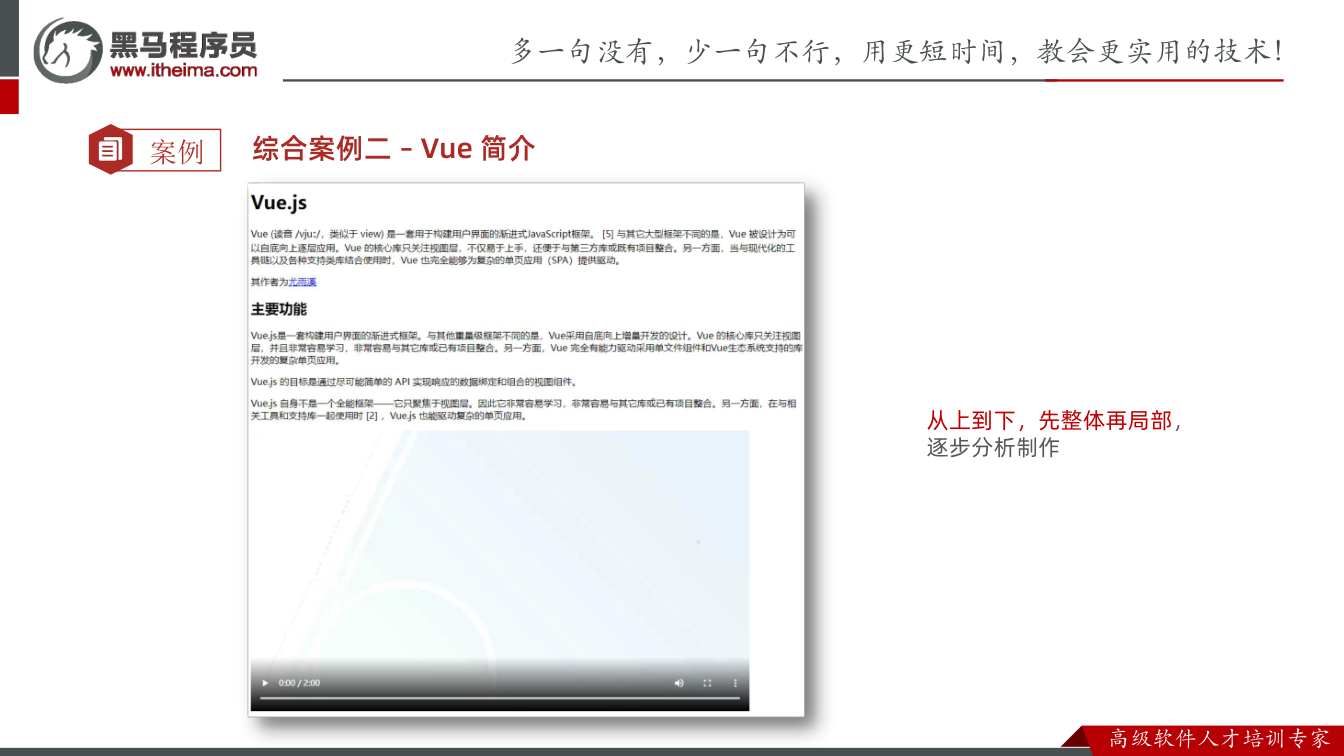
Task: Open the video's three-dot more options
Action: click(735, 683)
